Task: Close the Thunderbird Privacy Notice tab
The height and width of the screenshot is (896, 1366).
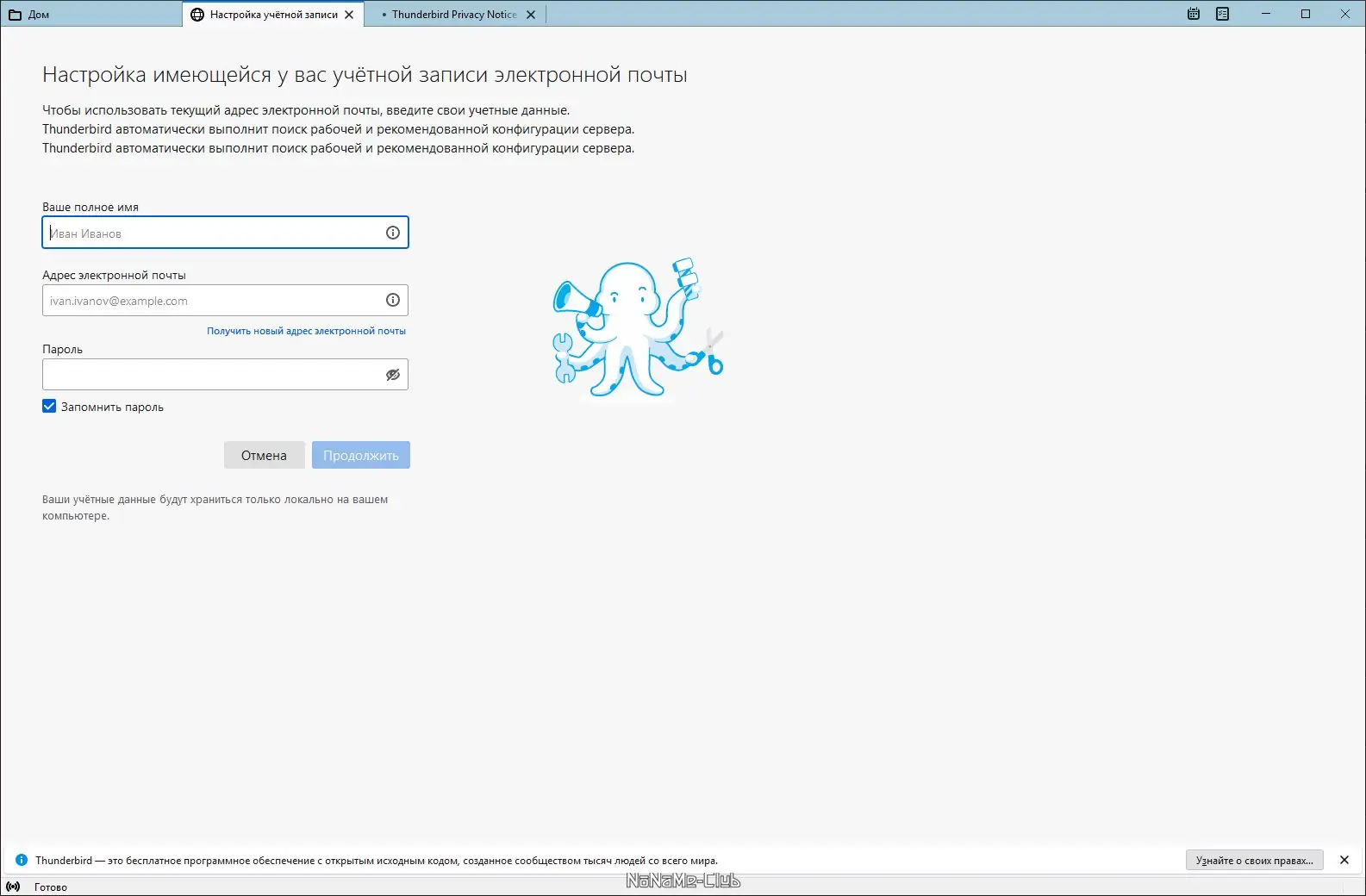Action: click(x=531, y=15)
